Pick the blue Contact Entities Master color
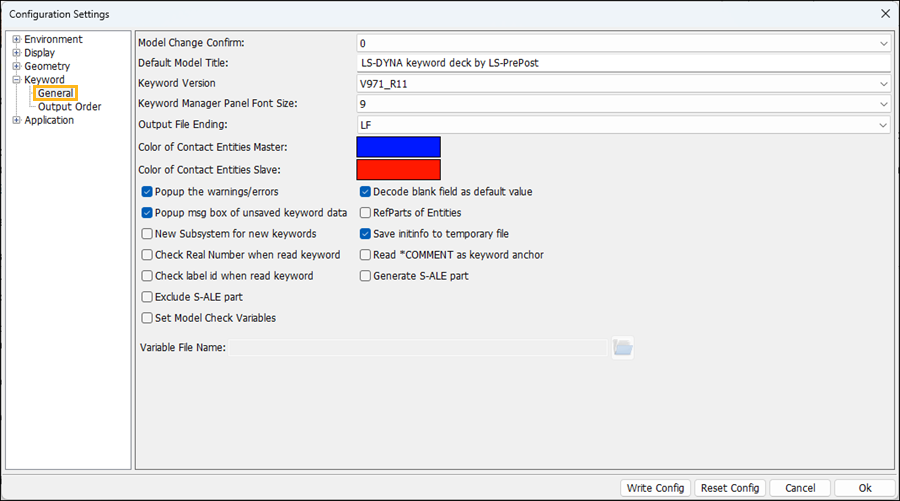The image size is (900, 501). [398, 147]
